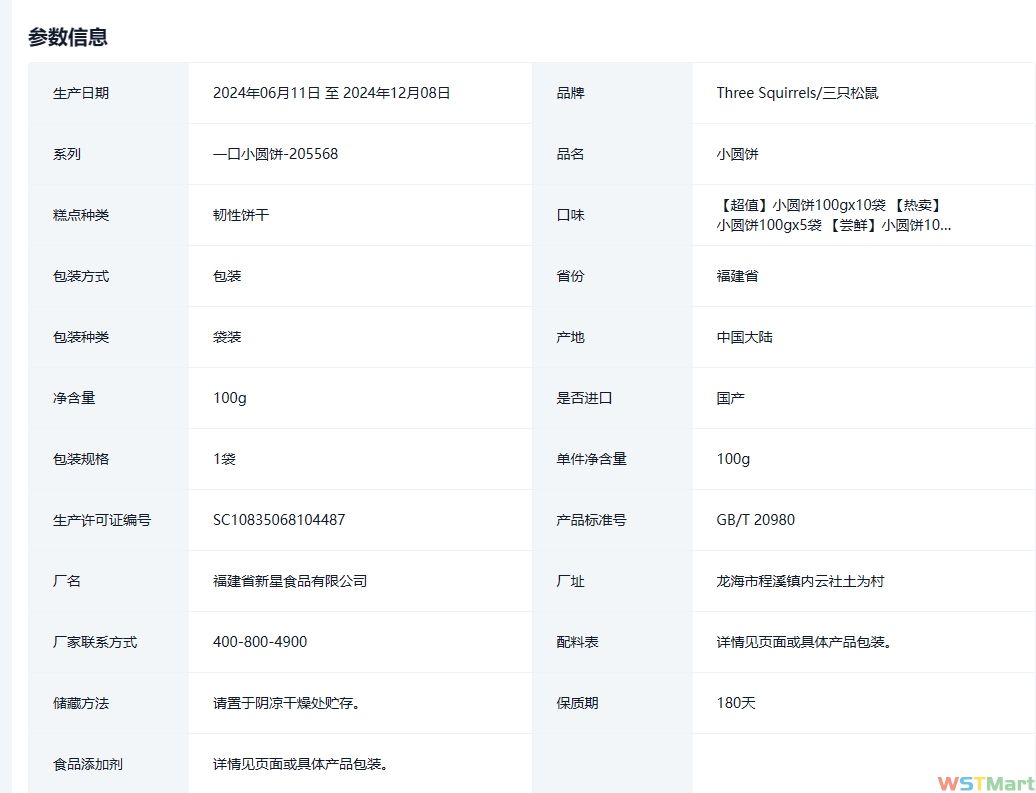
Task: Click manufacturer name 福建省新星食品有限公司
Action: click(290, 581)
